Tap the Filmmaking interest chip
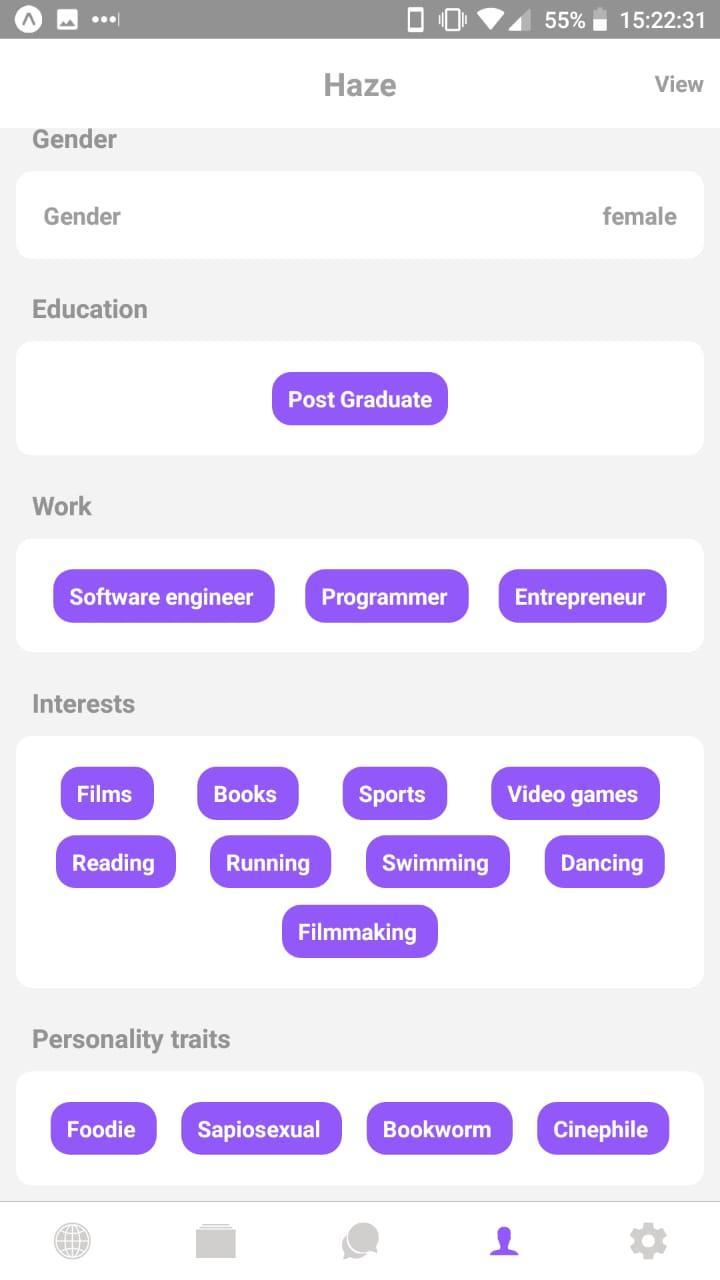The width and height of the screenshot is (720, 1280). coord(359,932)
